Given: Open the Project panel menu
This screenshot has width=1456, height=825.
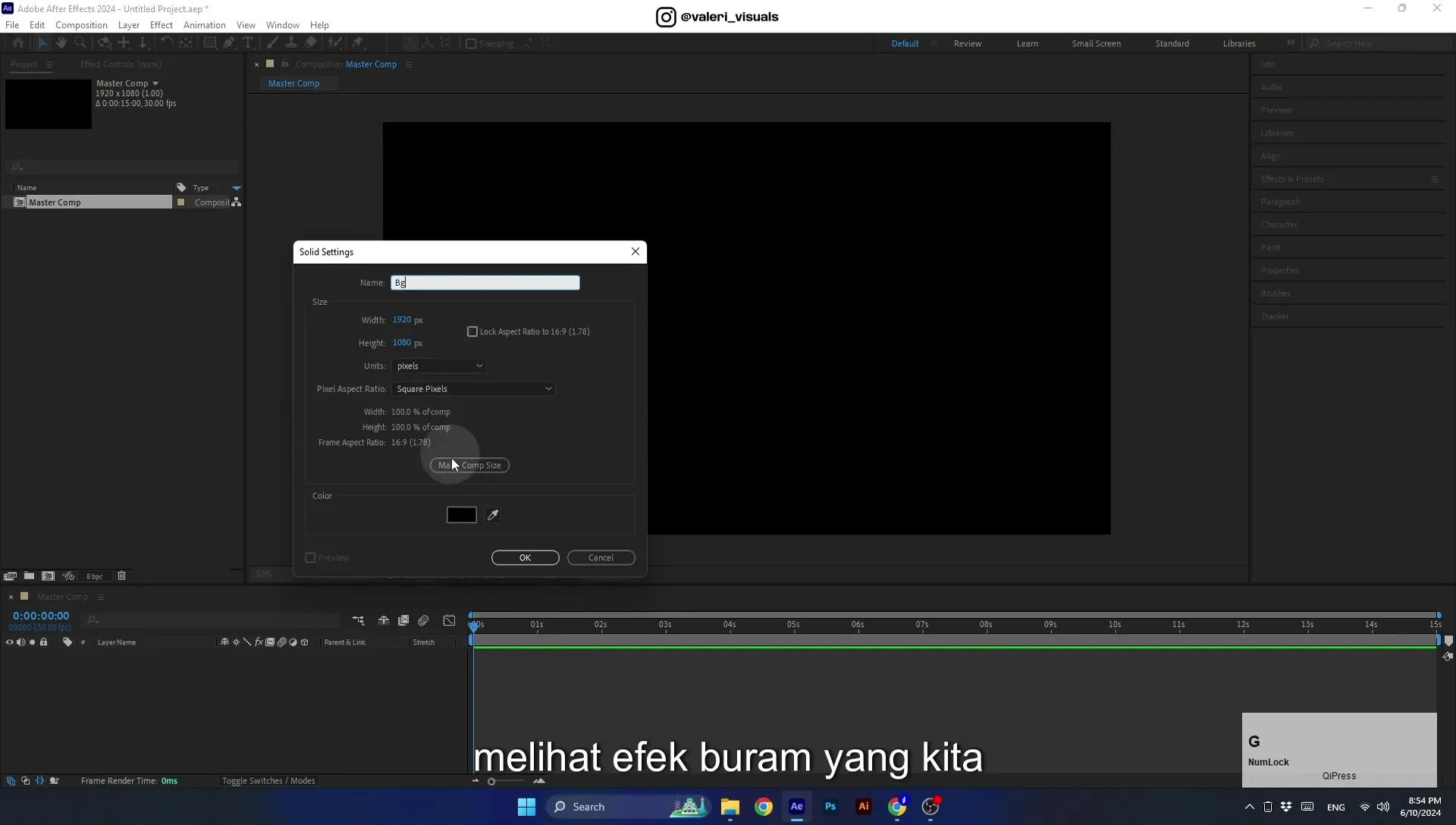Looking at the screenshot, I should (x=49, y=64).
